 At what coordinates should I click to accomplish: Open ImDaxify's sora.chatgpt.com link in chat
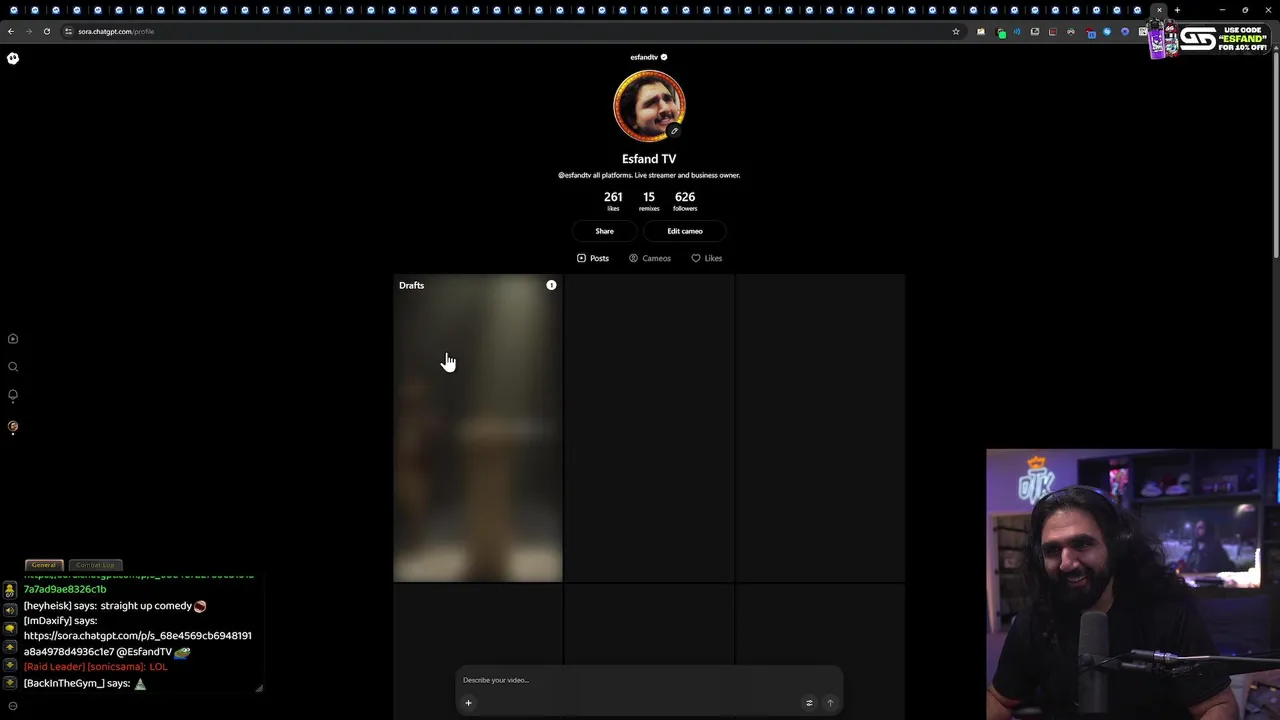point(137,643)
